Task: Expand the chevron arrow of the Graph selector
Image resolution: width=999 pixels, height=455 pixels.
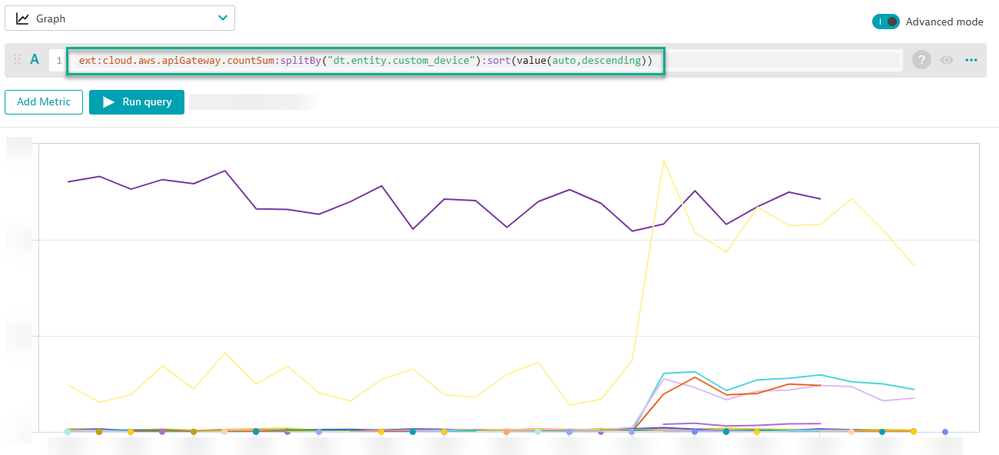Action: click(x=222, y=18)
